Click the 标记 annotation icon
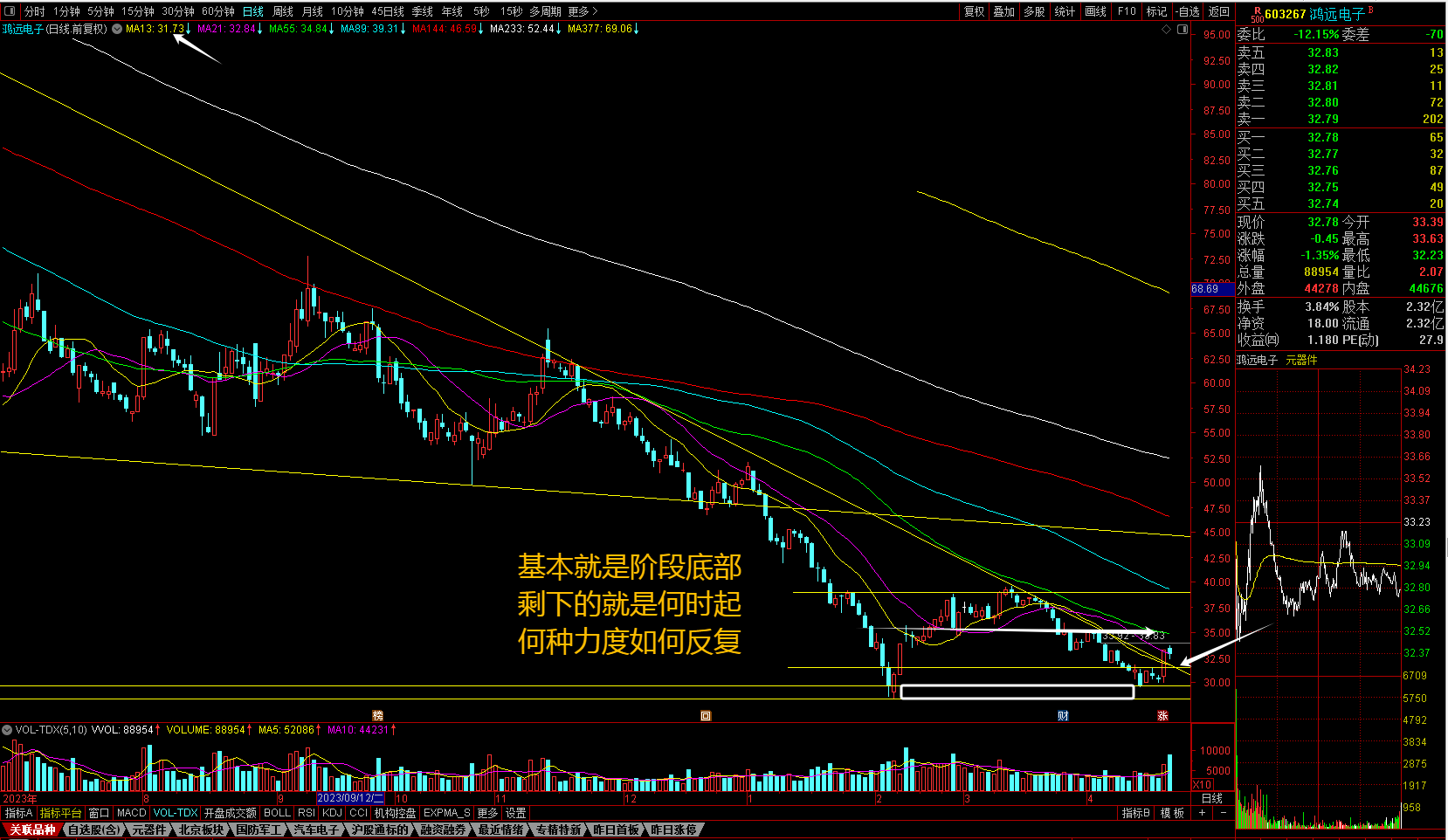The image size is (1448, 840). pyautogui.click(x=1156, y=11)
